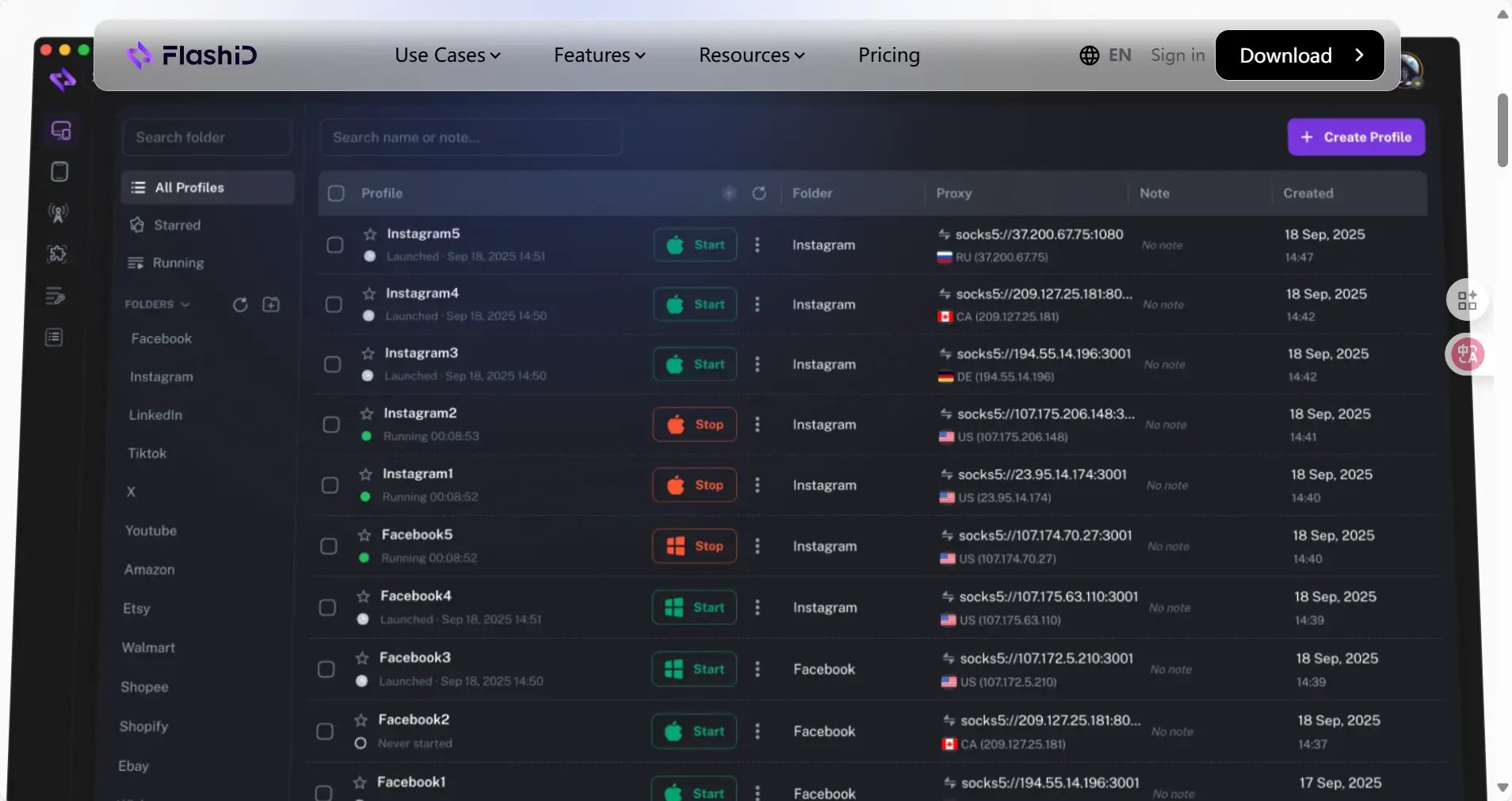Start the Facebook3 profile
The width and height of the screenshot is (1512, 801).
tap(693, 669)
